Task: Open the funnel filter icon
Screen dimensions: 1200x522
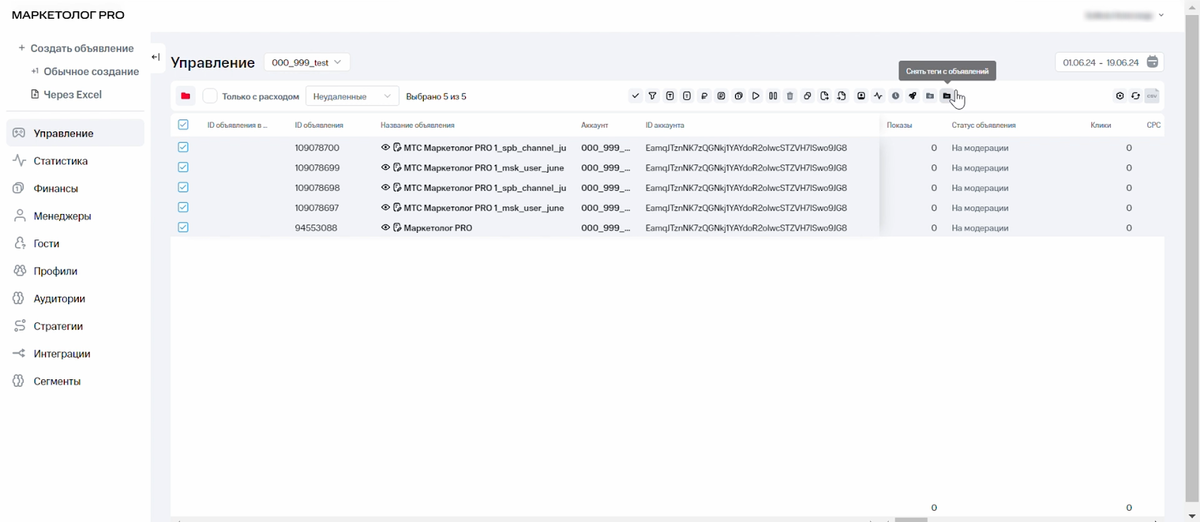Action: coord(652,96)
